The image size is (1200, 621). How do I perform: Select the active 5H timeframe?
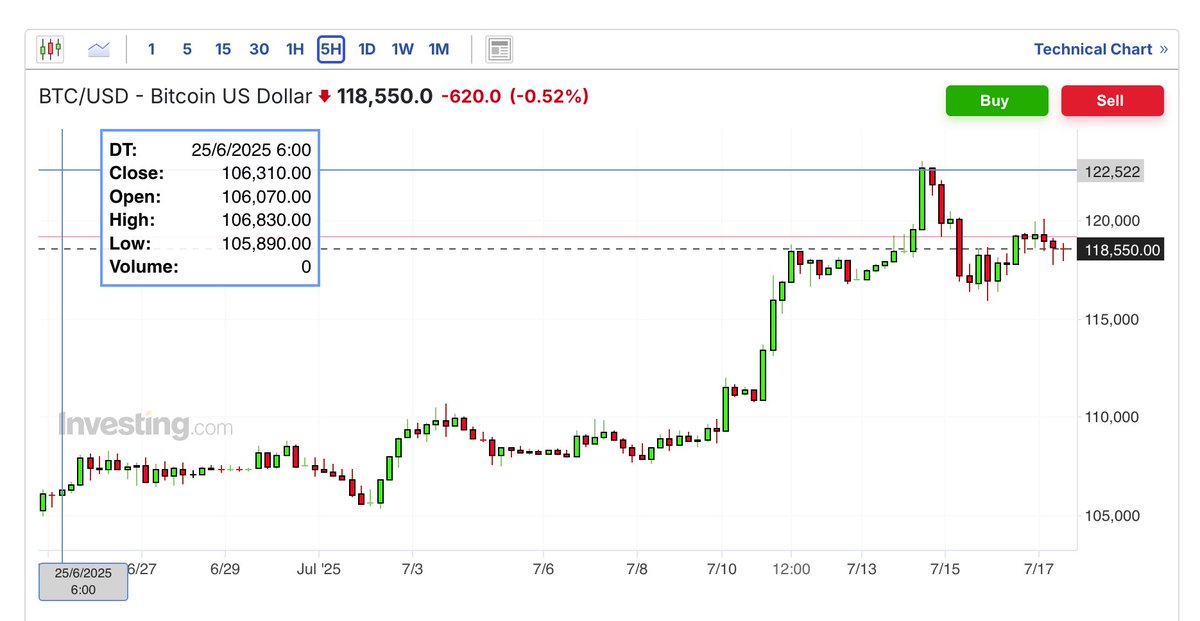(x=331, y=48)
